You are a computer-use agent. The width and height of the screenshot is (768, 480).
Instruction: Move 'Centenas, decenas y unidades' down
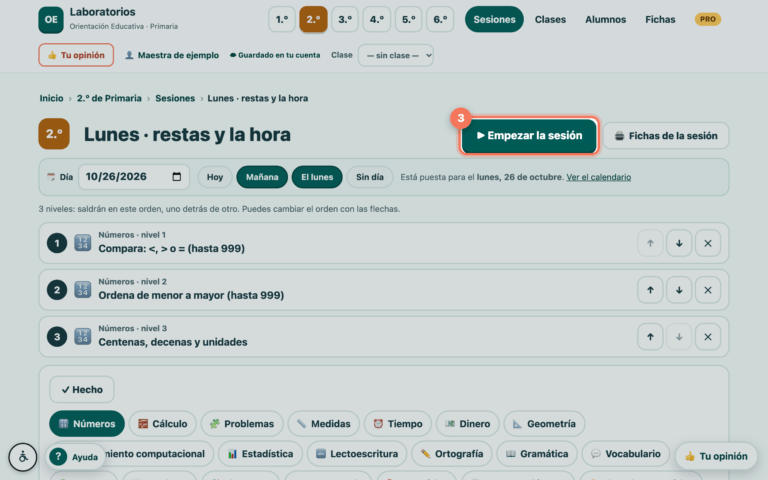click(679, 337)
